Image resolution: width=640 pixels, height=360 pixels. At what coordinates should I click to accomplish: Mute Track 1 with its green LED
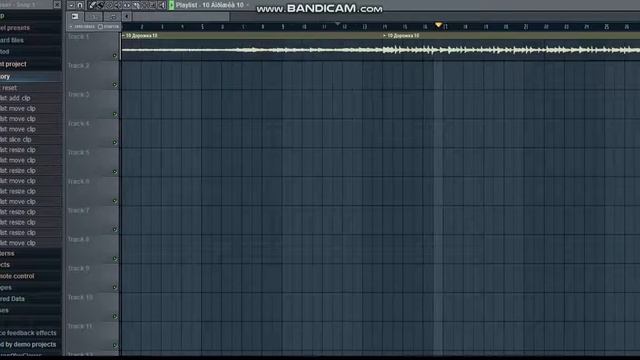tap(115, 56)
